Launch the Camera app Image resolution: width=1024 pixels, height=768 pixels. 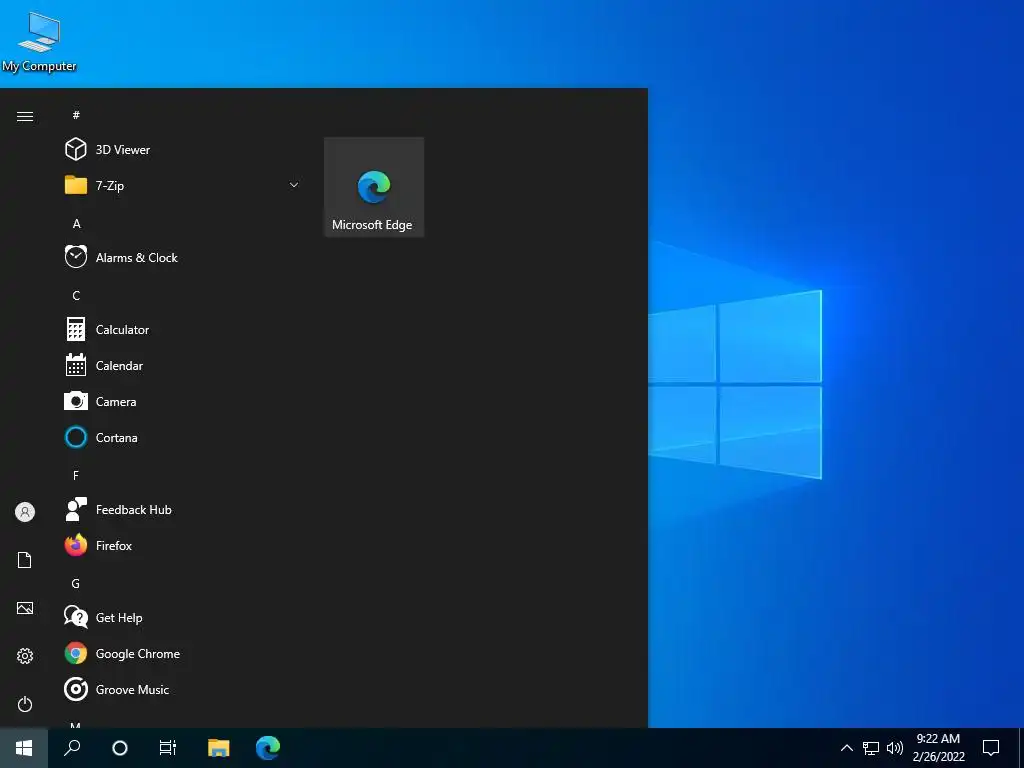tap(183, 401)
